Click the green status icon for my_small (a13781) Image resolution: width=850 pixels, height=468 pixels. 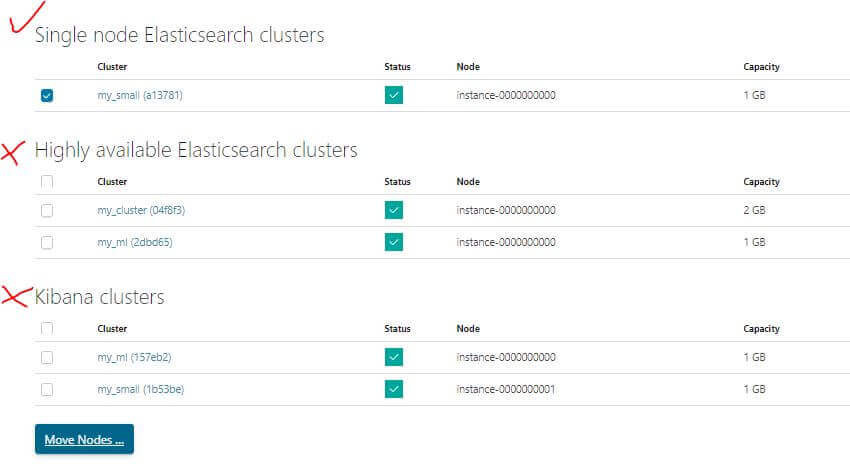point(394,95)
